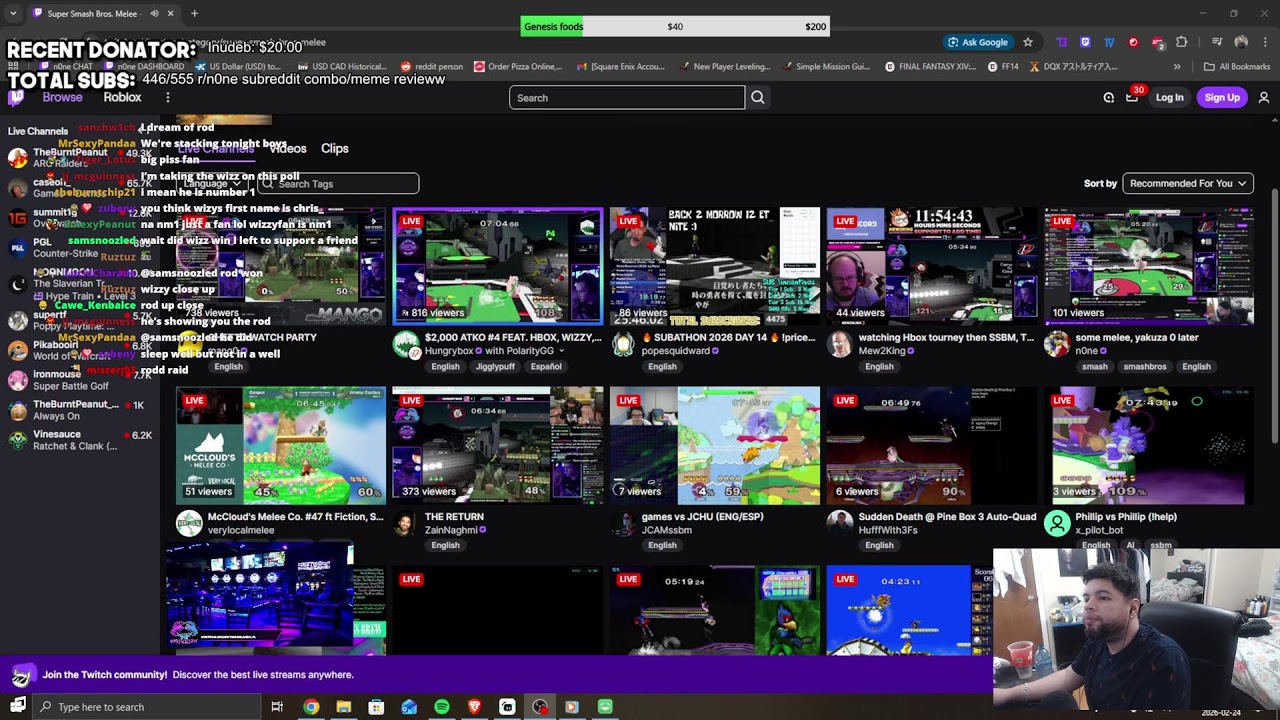Image resolution: width=1280 pixels, height=720 pixels.
Task: Click the Twitch prime loot icon
Action: point(1109,97)
